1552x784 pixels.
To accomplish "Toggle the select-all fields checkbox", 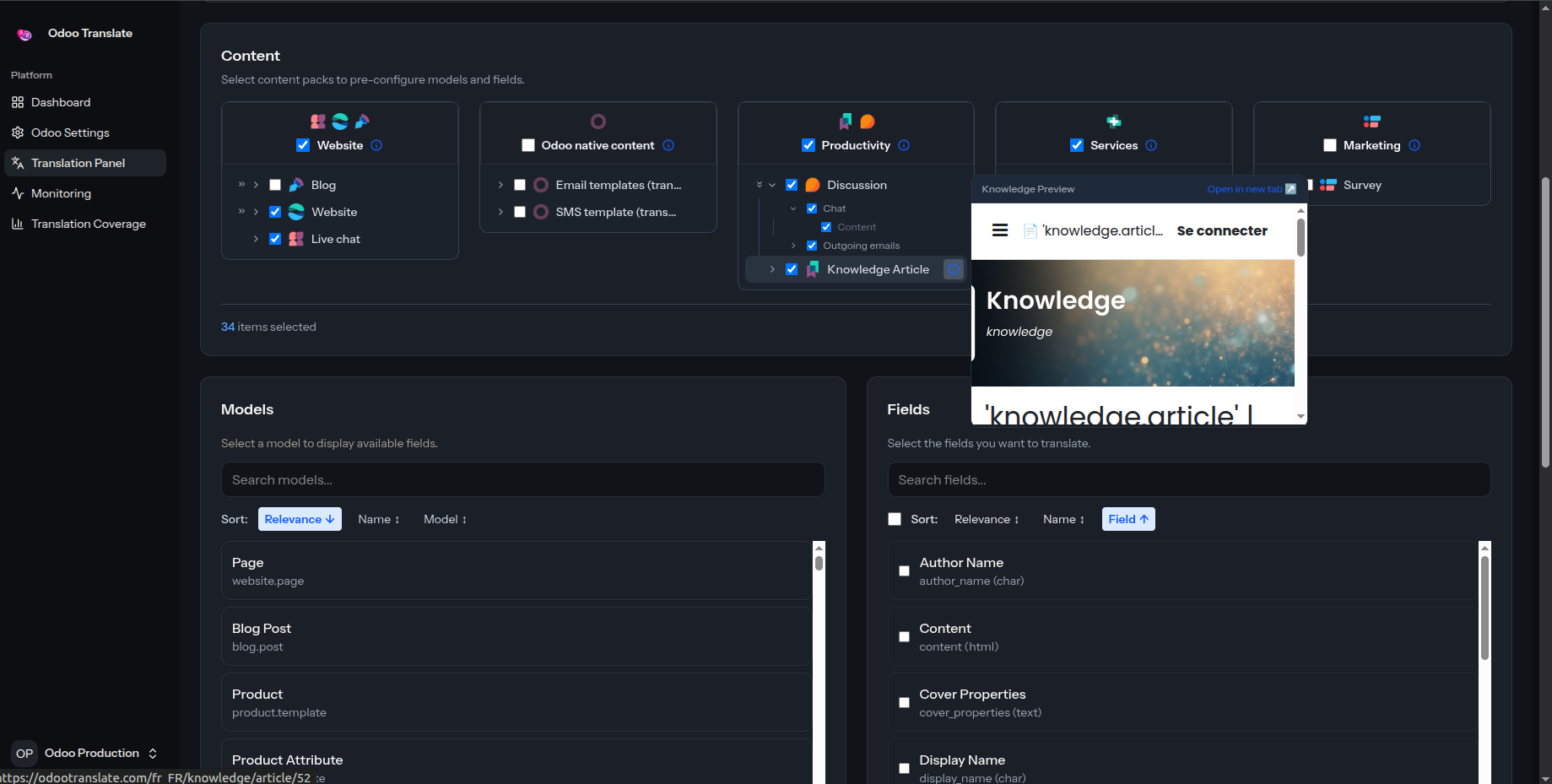I will 895,519.
